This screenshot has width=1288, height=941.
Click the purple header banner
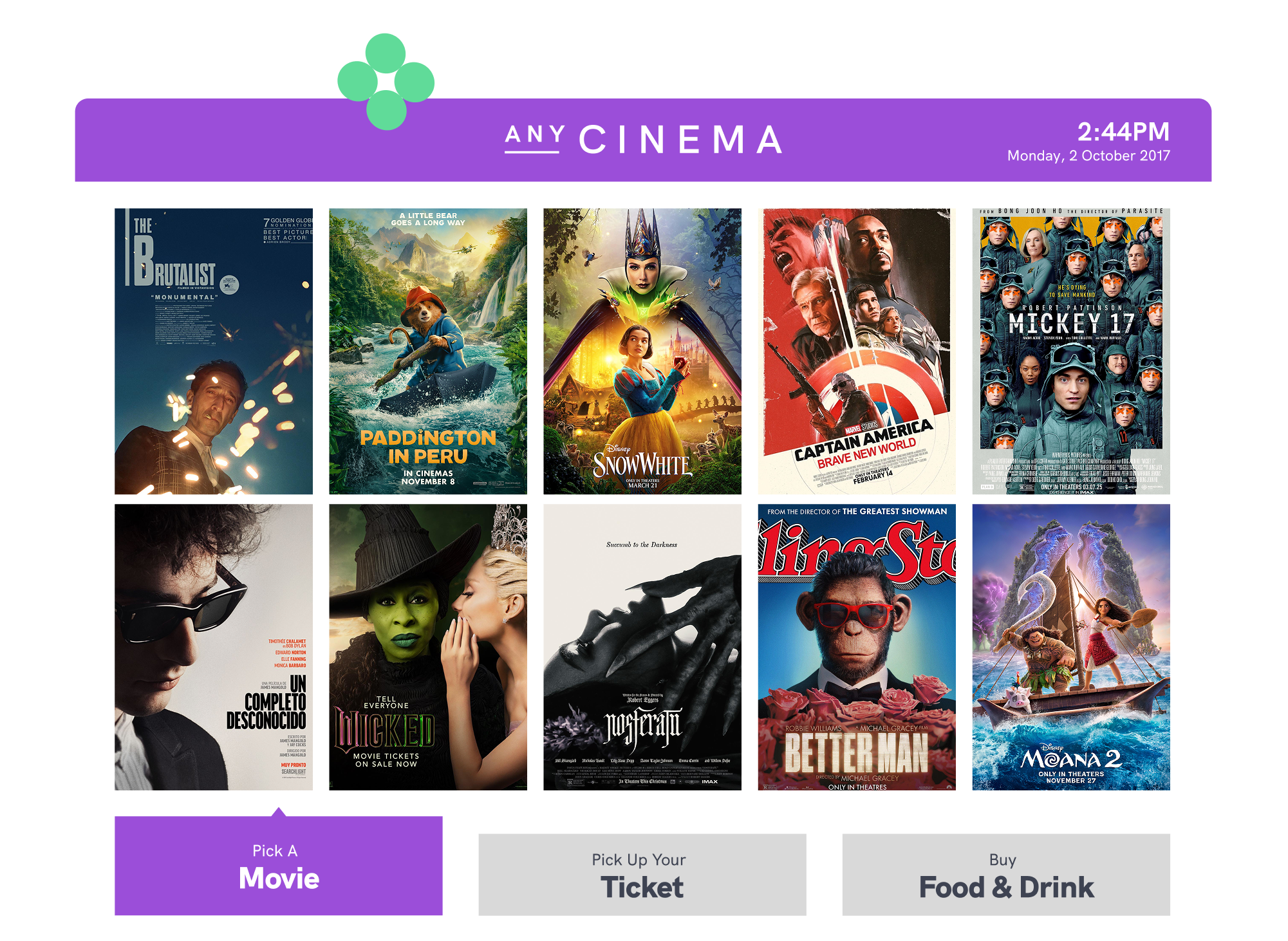pos(643,140)
